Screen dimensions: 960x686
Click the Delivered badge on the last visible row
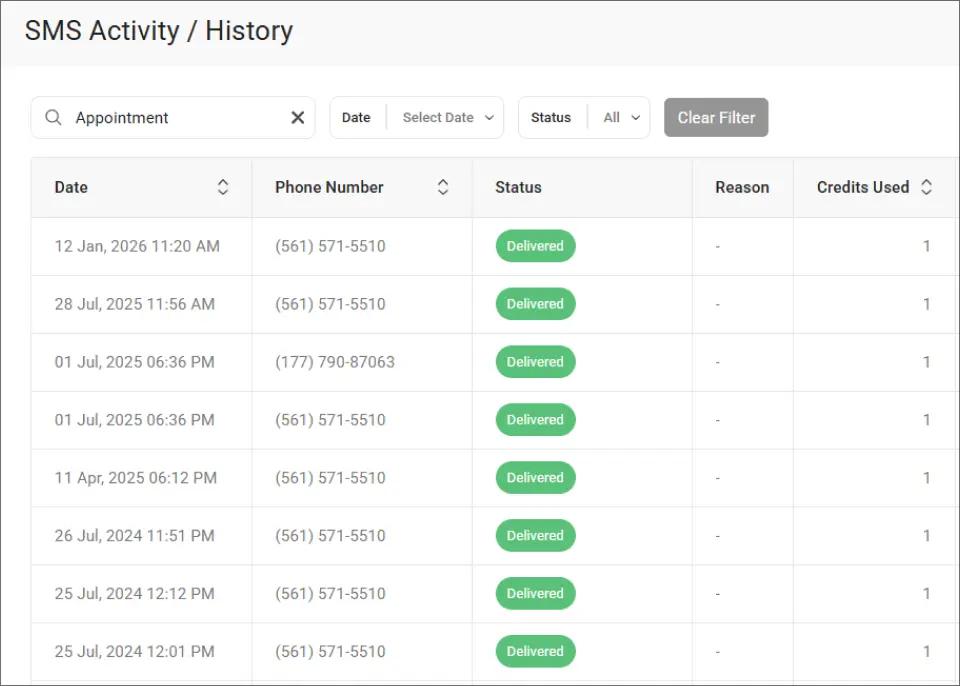coord(535,651)
